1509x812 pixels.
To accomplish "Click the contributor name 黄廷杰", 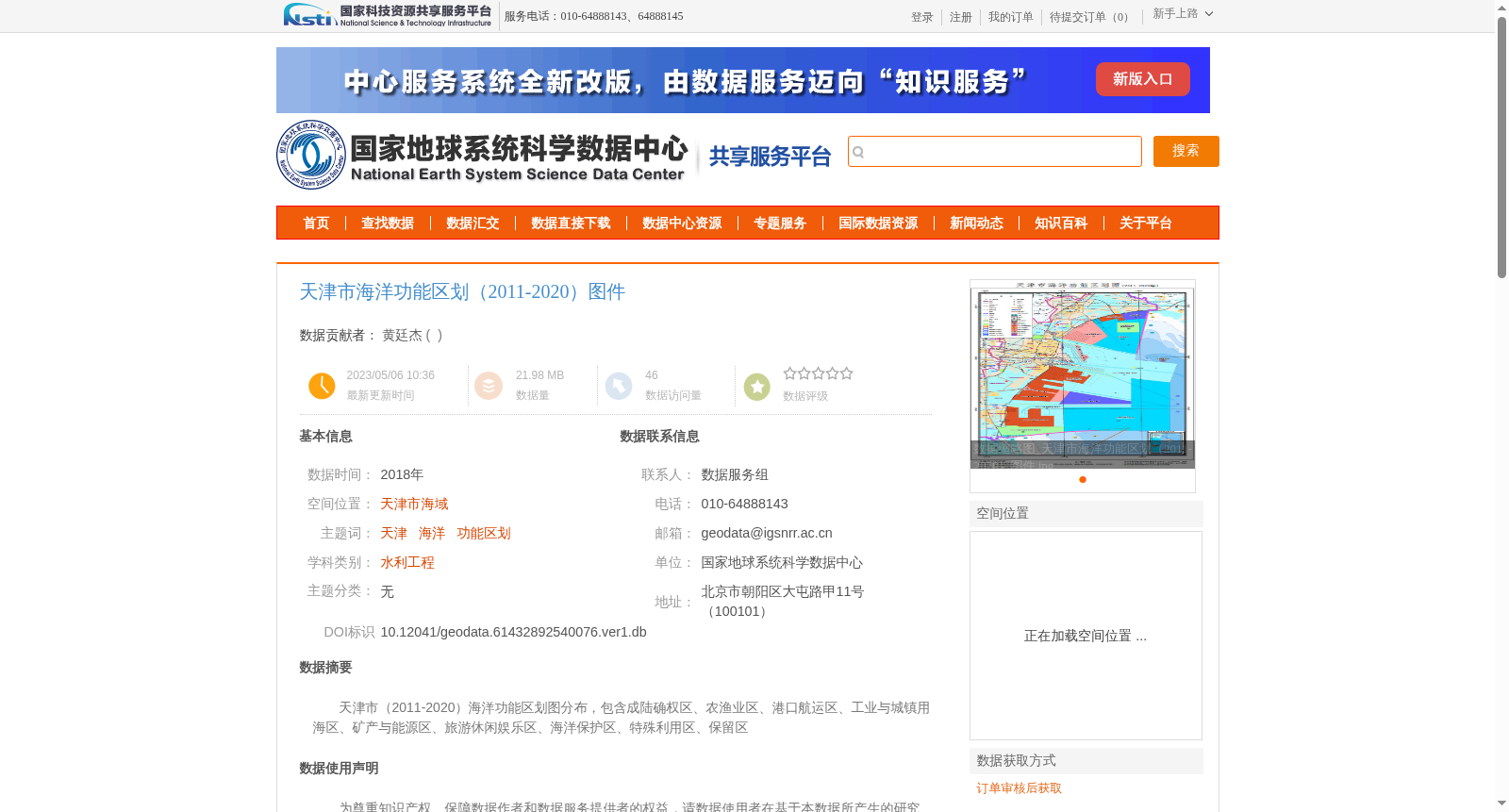I will pos(403,335).
